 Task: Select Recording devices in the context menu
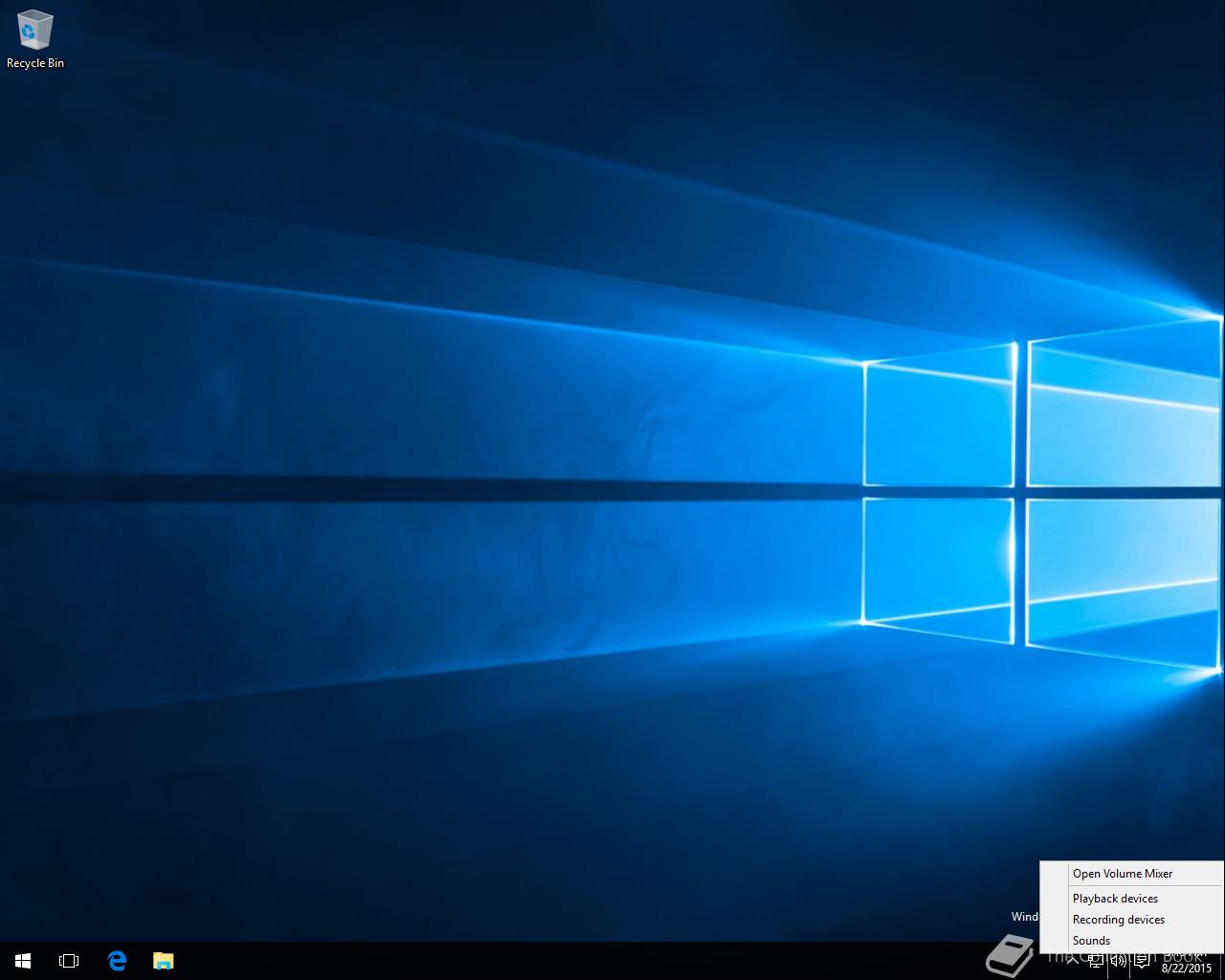[1131, 920]
